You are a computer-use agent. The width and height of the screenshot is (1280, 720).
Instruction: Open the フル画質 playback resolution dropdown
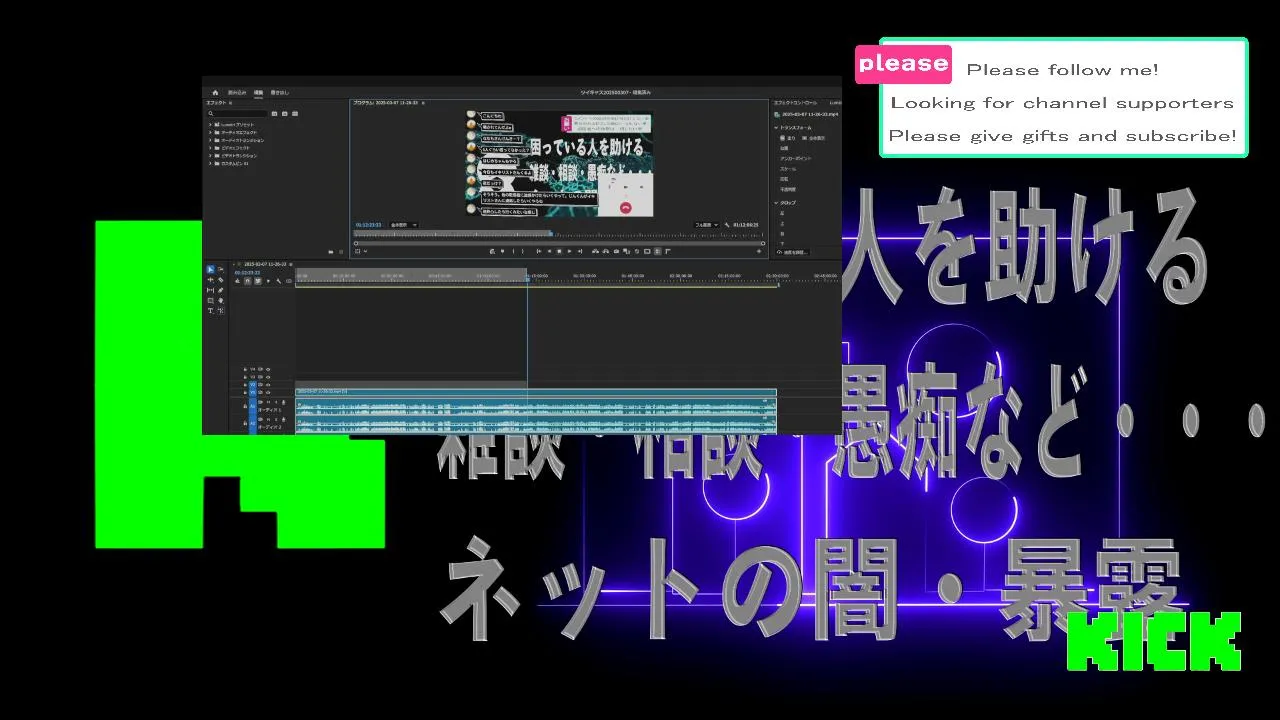click(706, 225)
